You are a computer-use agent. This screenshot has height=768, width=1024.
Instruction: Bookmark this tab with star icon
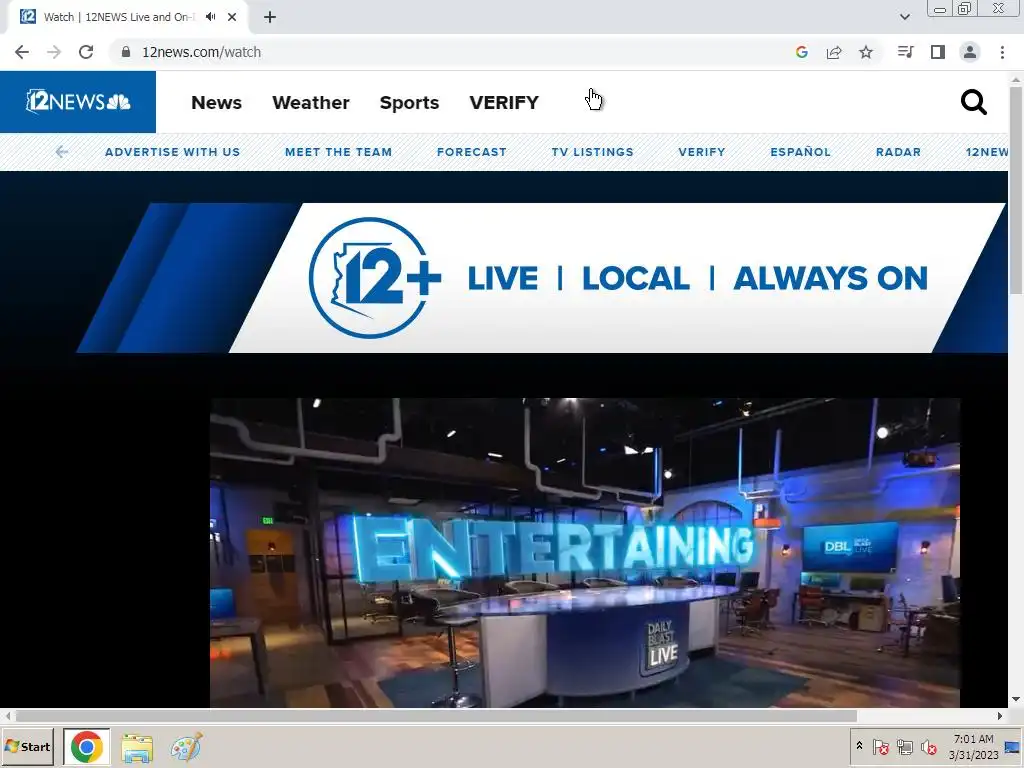(x=865, y=52)
